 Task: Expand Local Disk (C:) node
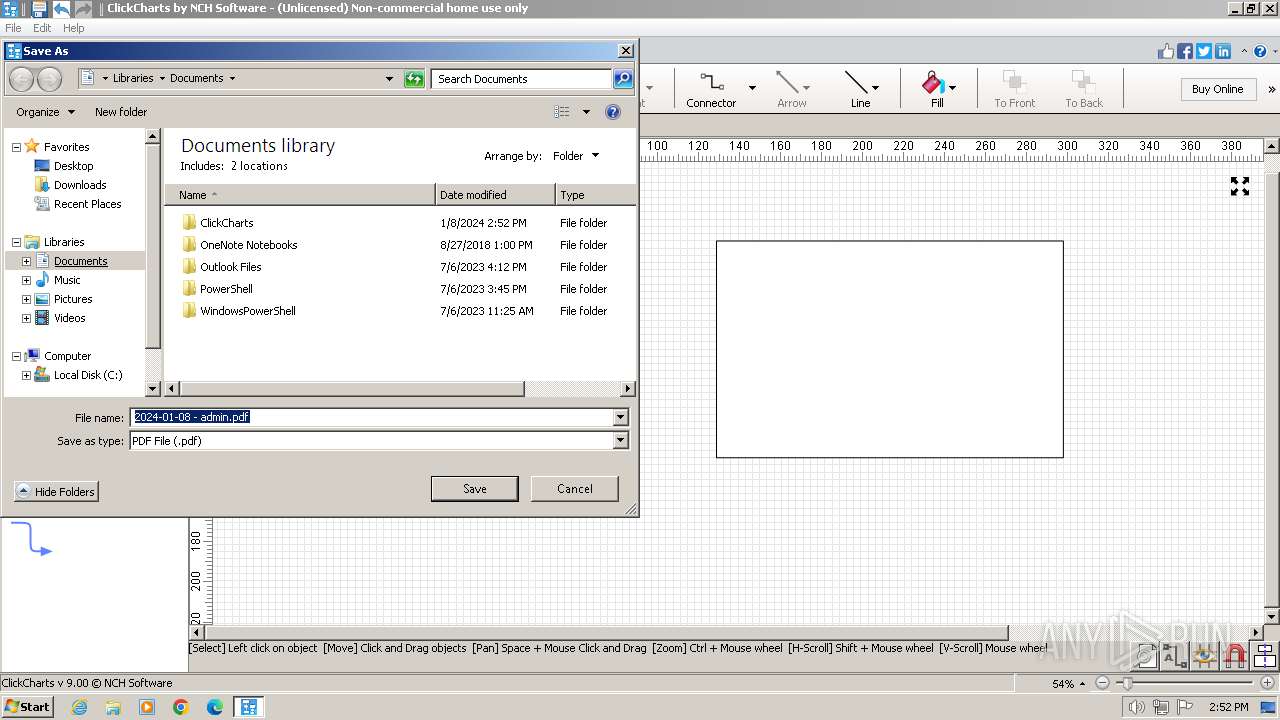click(27, 375)
